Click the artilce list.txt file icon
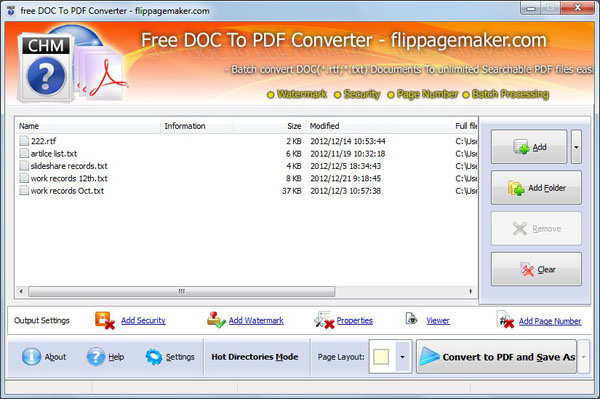This screenshot has width=600, height=399. pyautogui.click(x=24, y=153)
